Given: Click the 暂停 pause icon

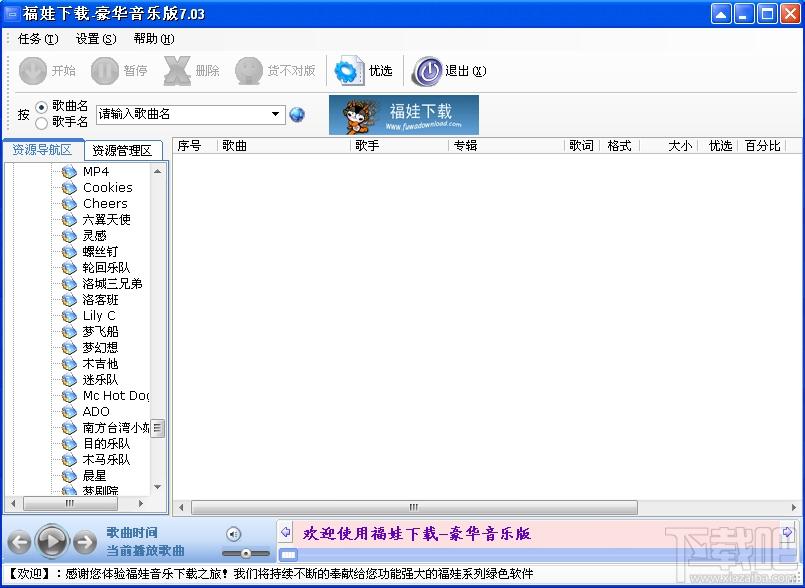Looking at the screenshot, I should [104, 70].
